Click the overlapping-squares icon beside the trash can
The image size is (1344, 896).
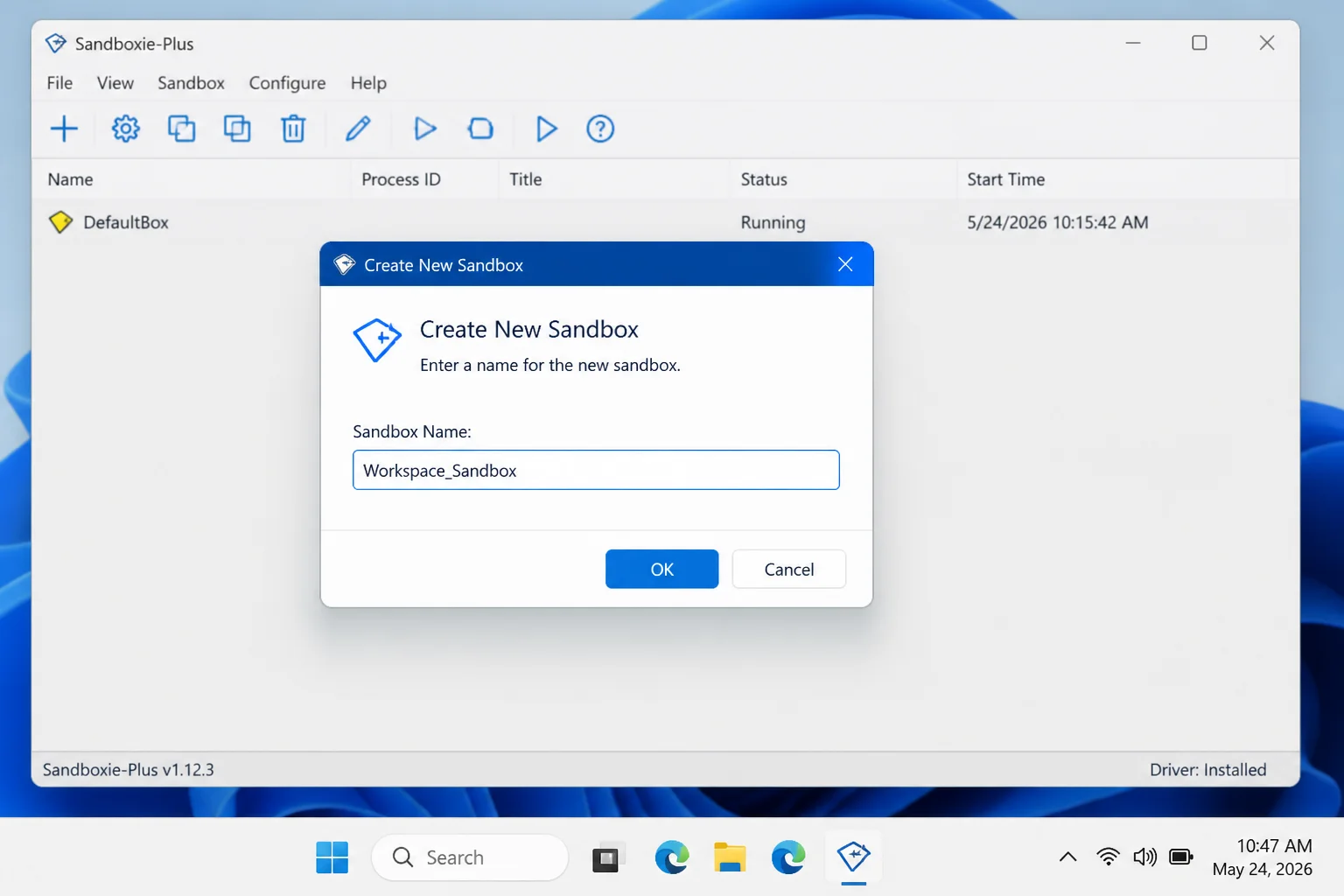[237, 129]
